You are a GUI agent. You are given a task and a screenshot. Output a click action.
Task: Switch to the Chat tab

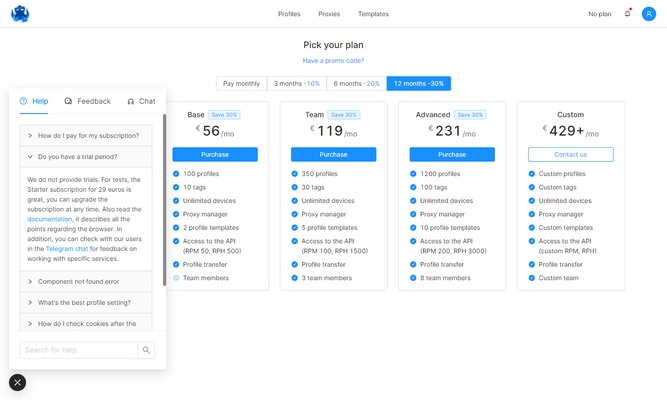(x=141, y=101)
